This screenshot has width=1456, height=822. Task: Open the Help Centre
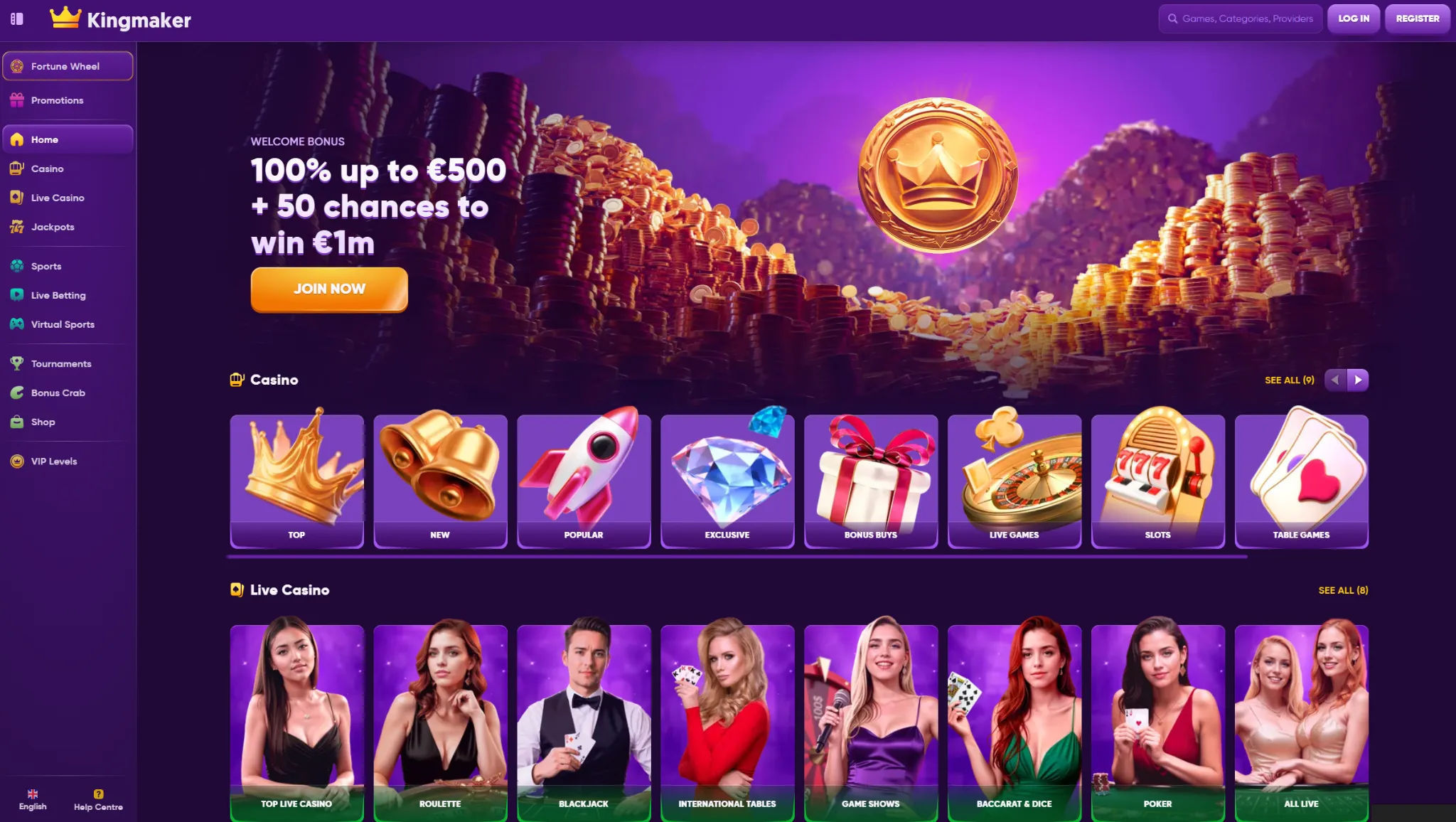tap(98, 800)
